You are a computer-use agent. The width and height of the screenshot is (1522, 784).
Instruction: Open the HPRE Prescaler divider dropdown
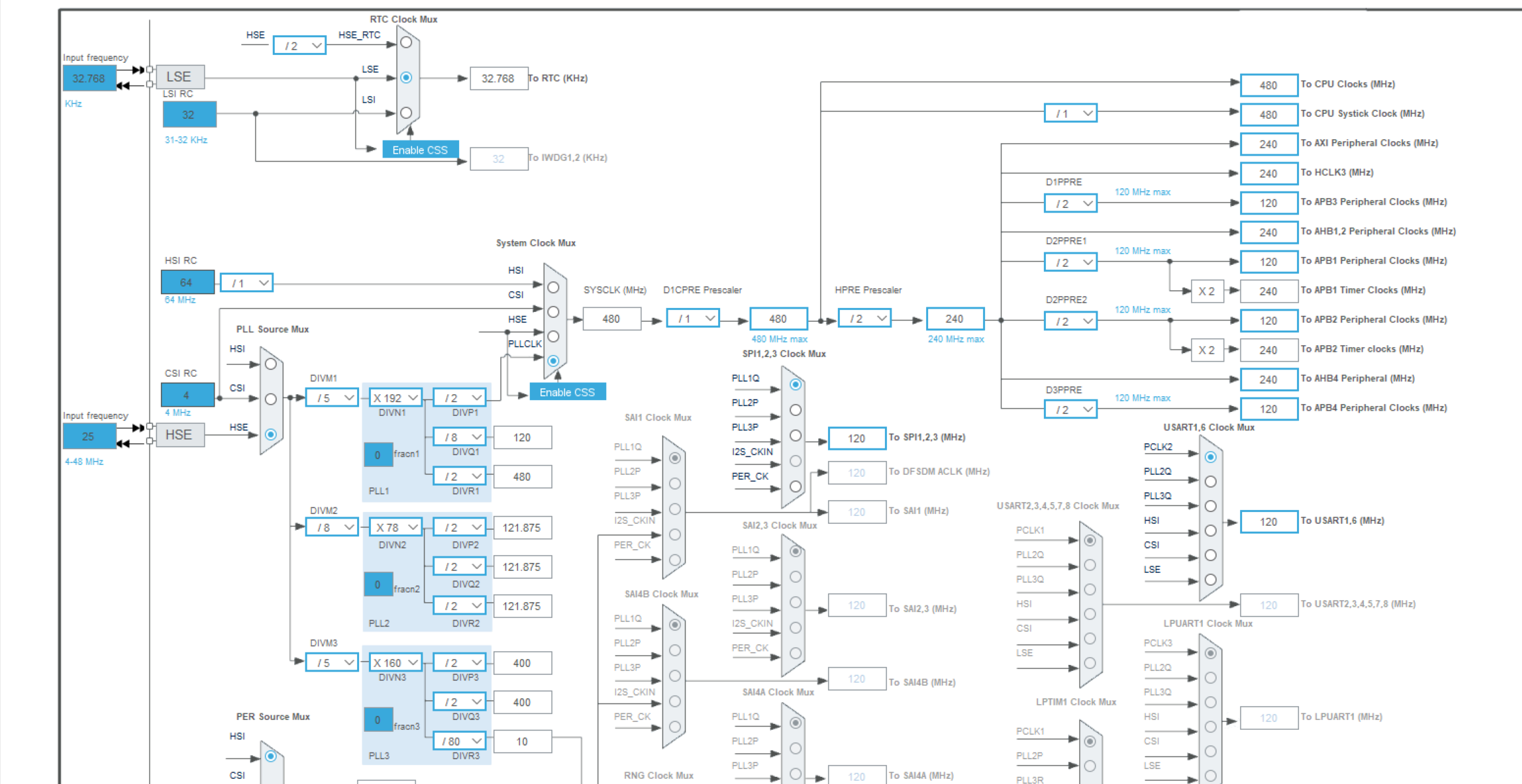tap(864, 318)
